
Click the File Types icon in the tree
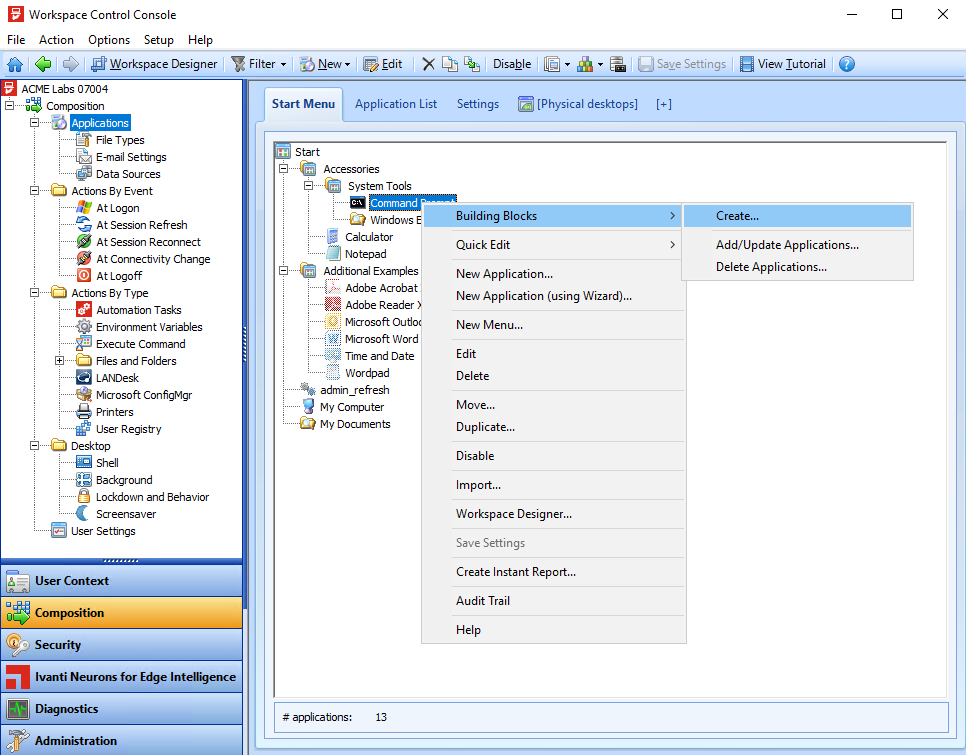click(x=84, y=140)
